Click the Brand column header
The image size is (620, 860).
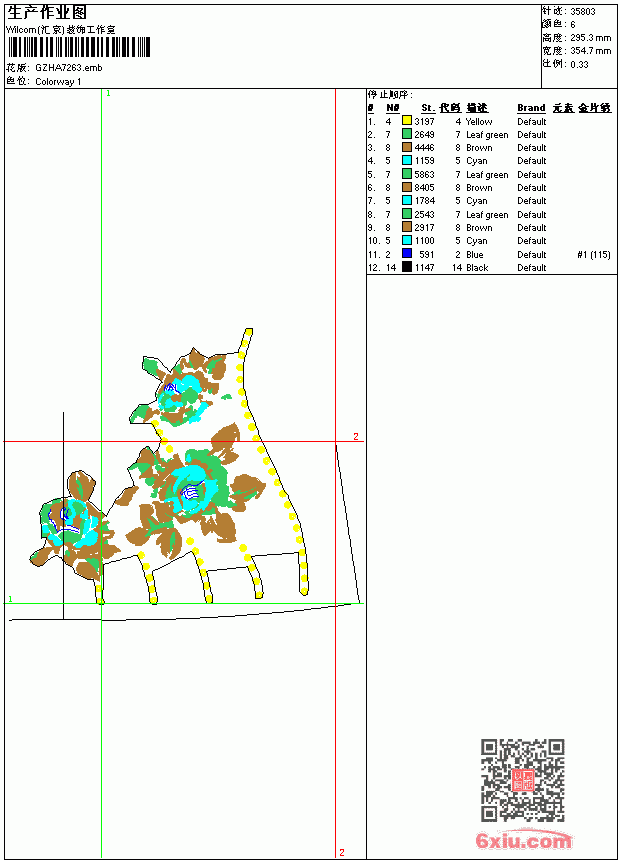click(531, 108)
